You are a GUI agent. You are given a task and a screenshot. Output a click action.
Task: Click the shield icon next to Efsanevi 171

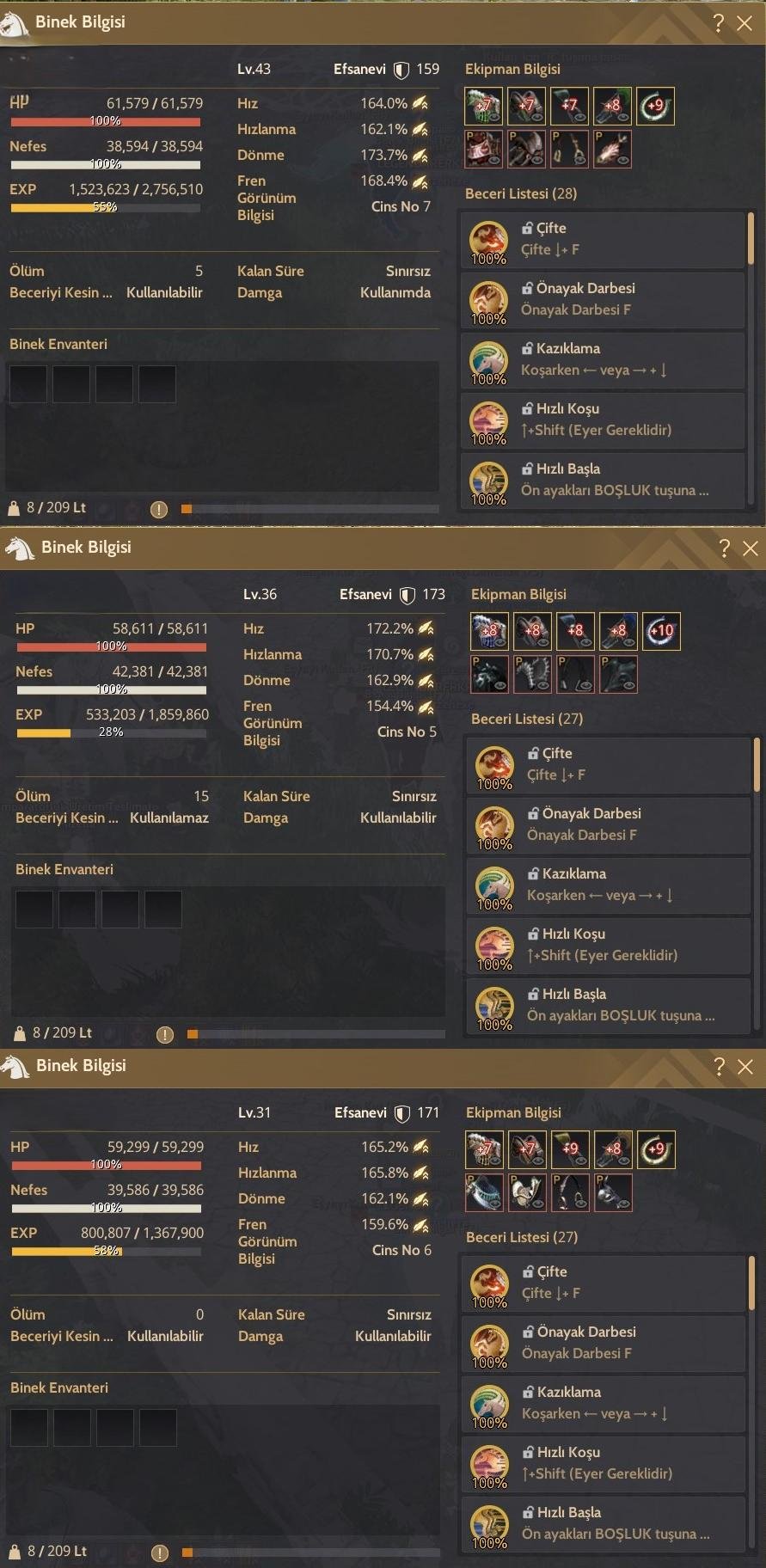(x=401, y=1113)
